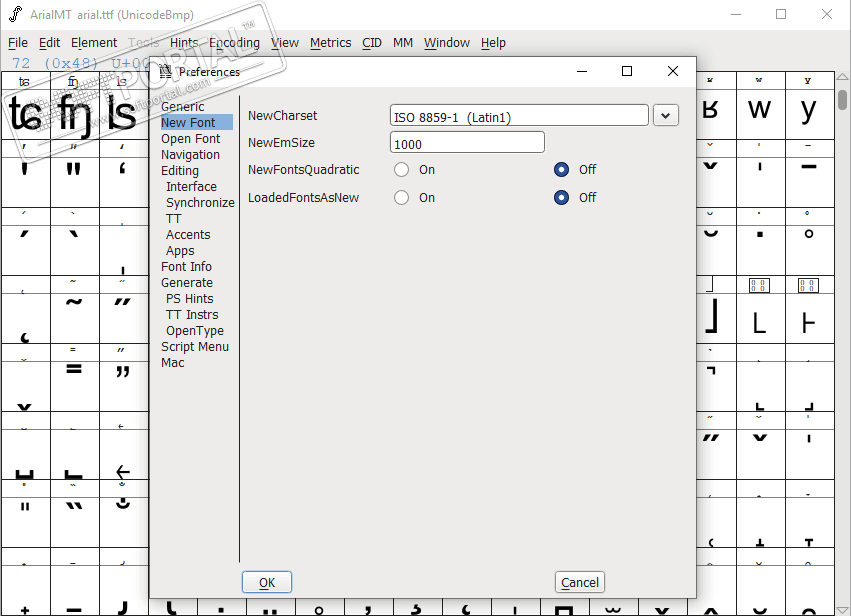
Task: Select the Generate category
Action: click(187, 283)
